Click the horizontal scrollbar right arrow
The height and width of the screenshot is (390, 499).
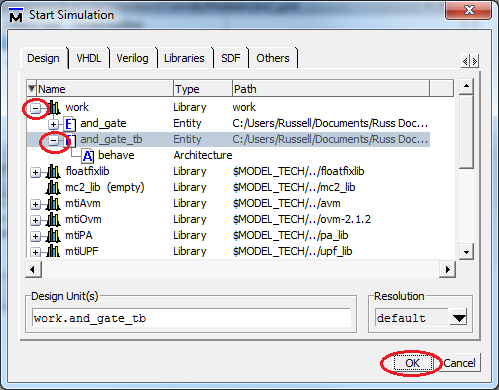click(447, 269)
